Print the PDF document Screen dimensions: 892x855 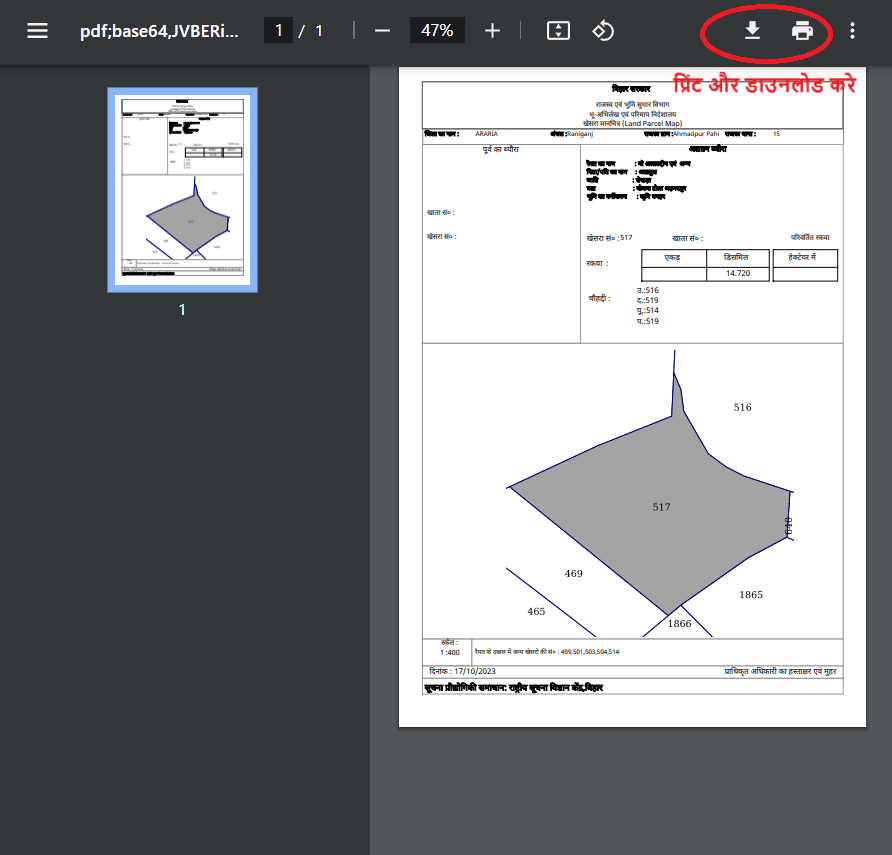(x=803, y=30)
